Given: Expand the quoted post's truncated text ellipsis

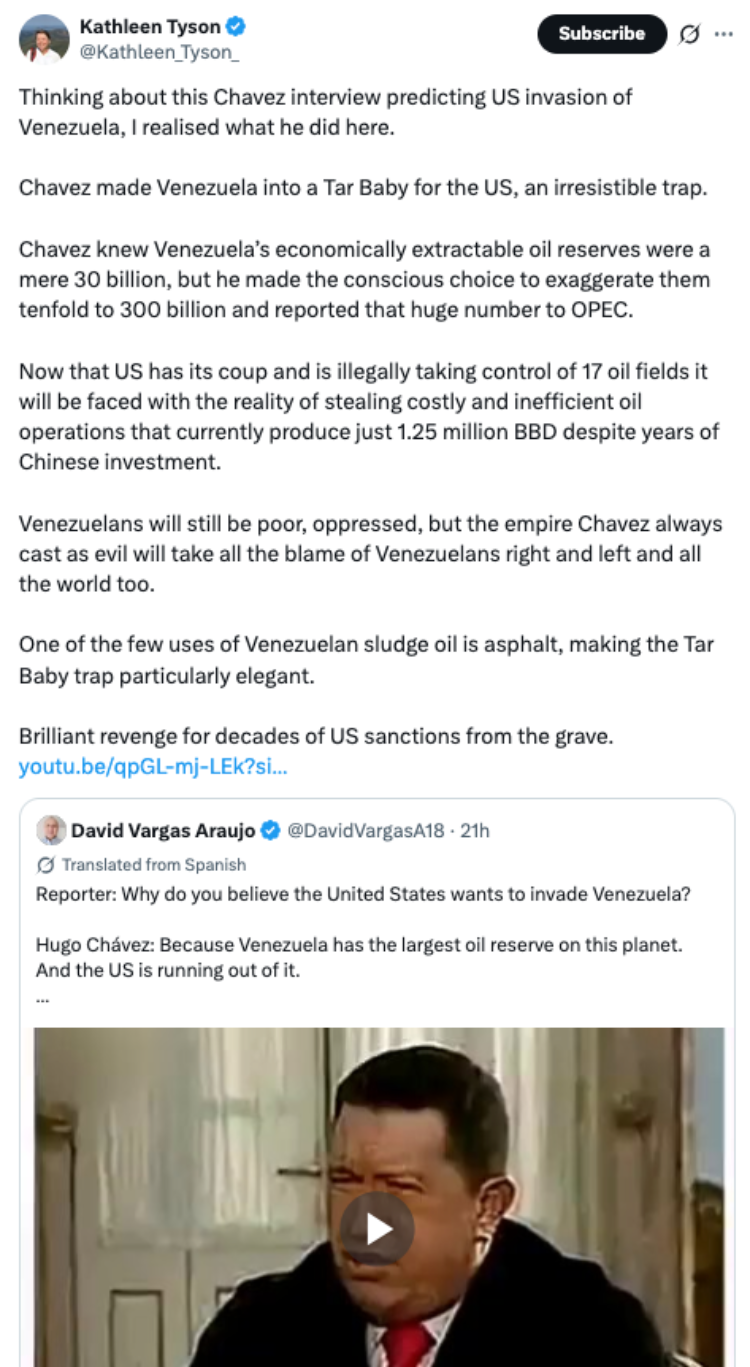Looking at the screenshot, I should point(42,997).
